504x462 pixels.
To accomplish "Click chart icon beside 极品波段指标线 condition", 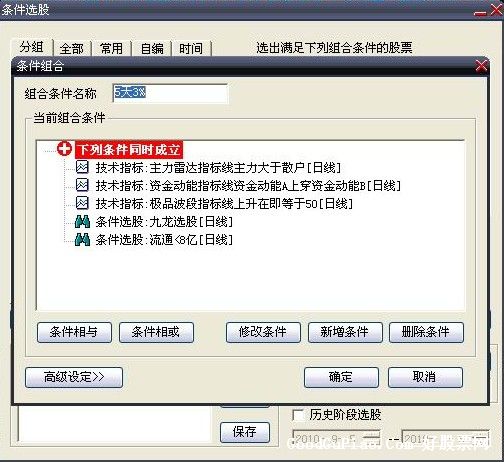I will click(x=82, y=203).
